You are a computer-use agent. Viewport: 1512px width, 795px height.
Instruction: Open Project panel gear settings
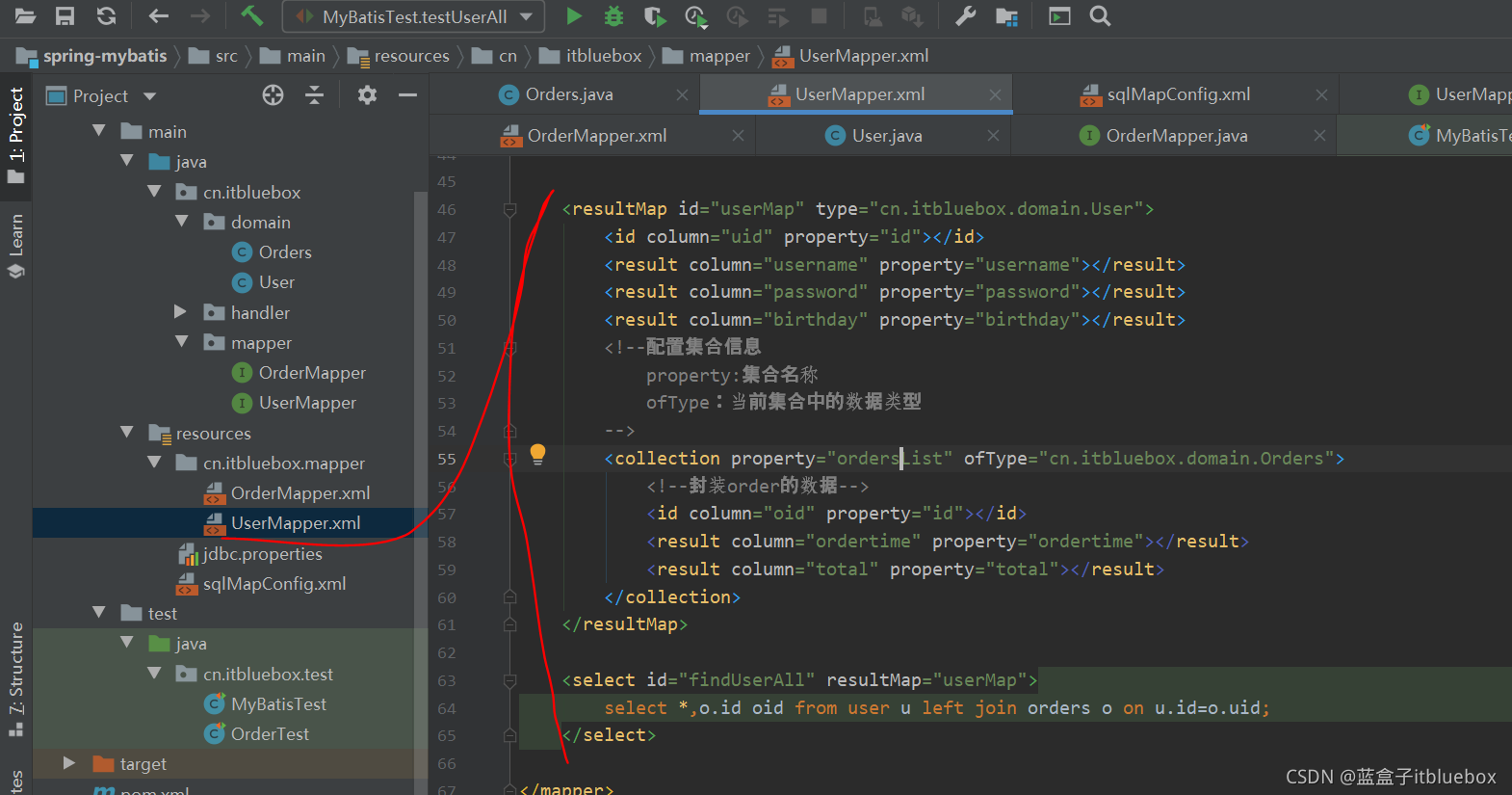tap(367, 94)
